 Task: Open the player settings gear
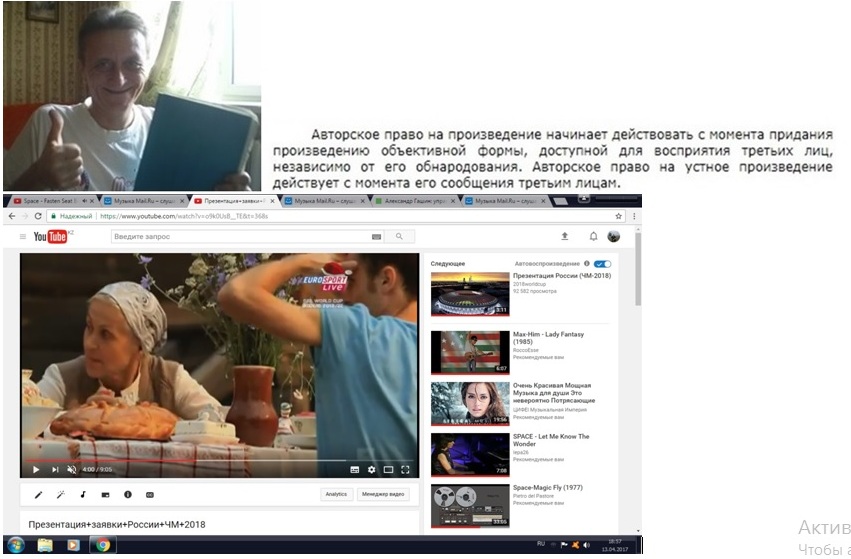click(x=371, y=469)
